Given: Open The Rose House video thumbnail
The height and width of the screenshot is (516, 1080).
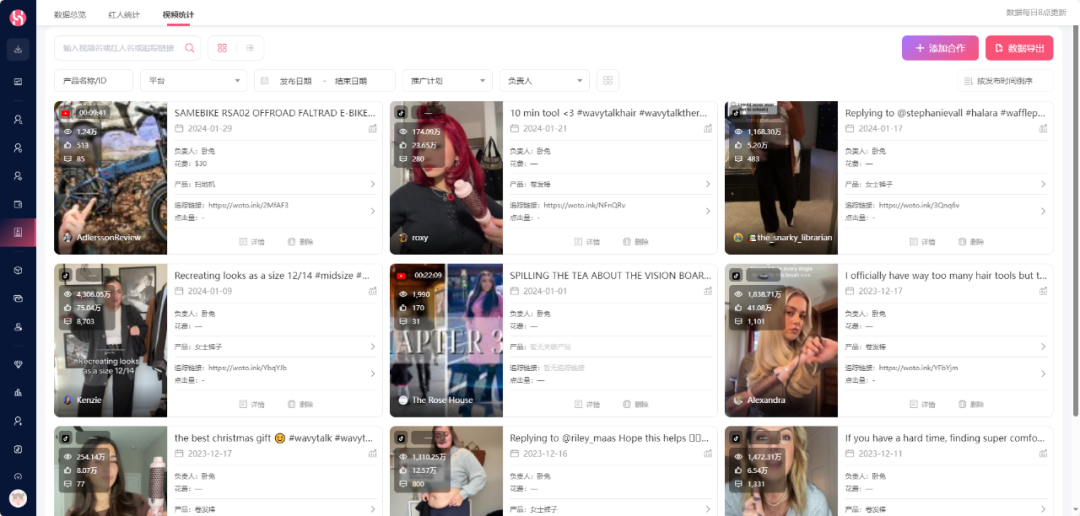Looking at the screenshot, I should (x=446, y=340).
